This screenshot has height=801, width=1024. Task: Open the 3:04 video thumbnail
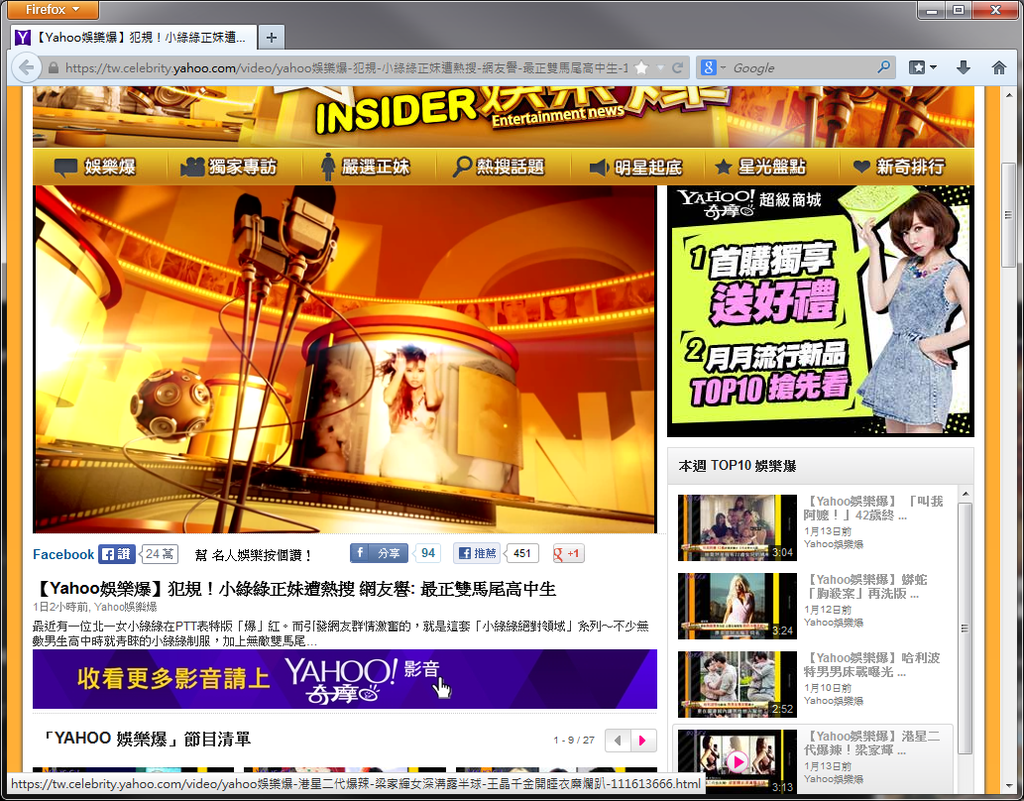coord(737,527)
